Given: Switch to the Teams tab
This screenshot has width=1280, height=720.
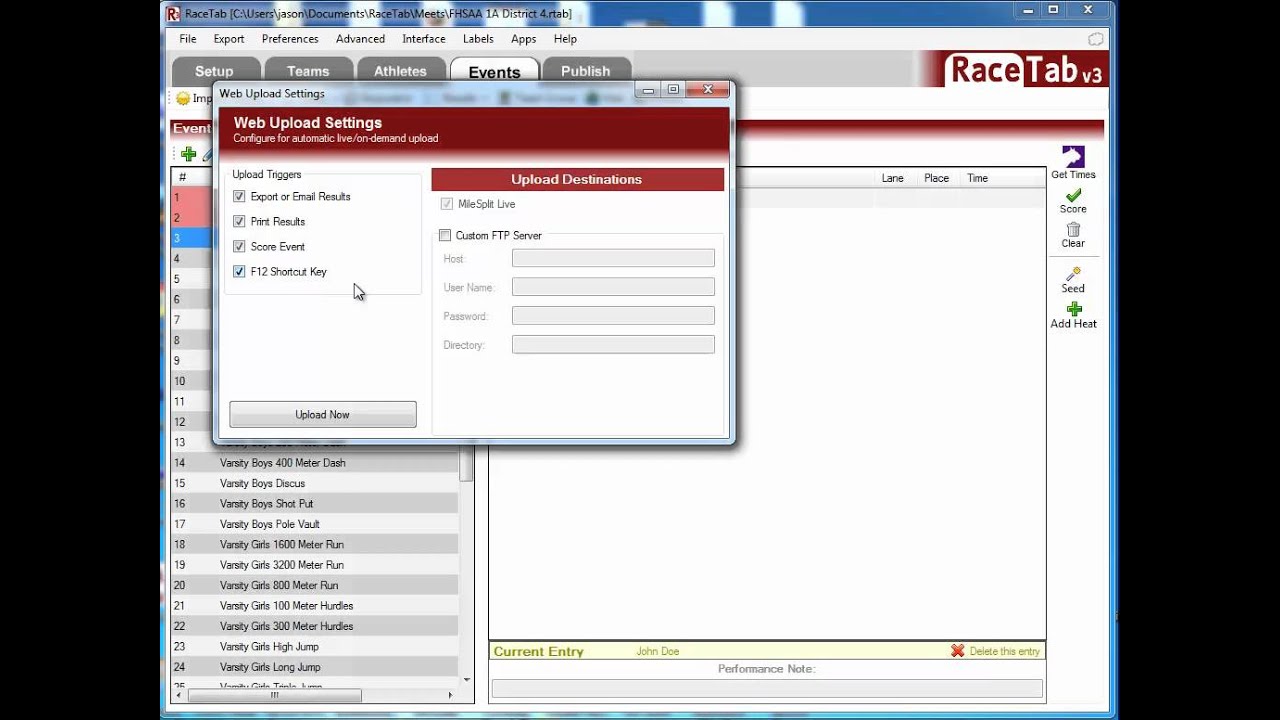Looking at the screenshot, I should 308,71.
